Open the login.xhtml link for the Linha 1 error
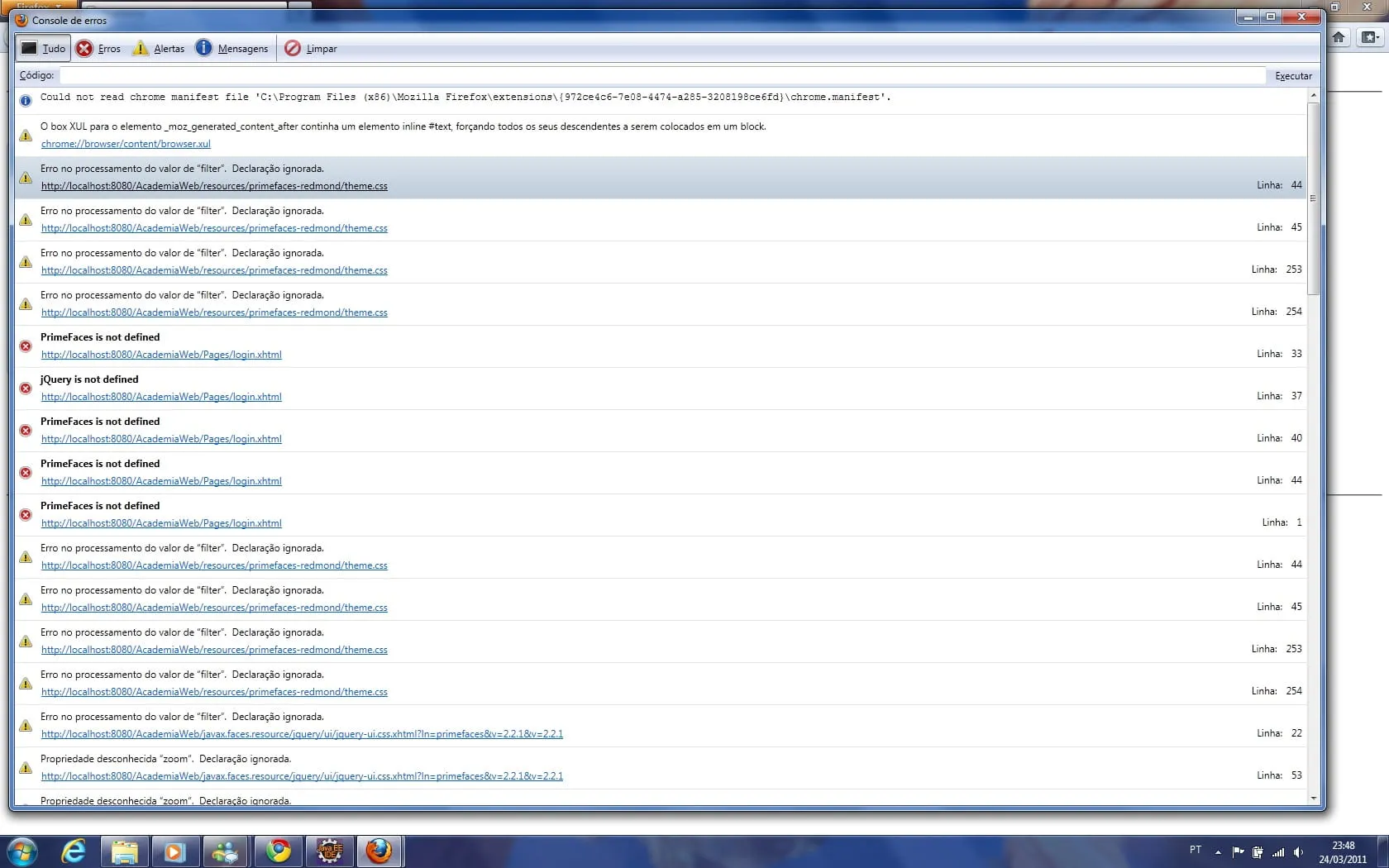 pos(161,523)
